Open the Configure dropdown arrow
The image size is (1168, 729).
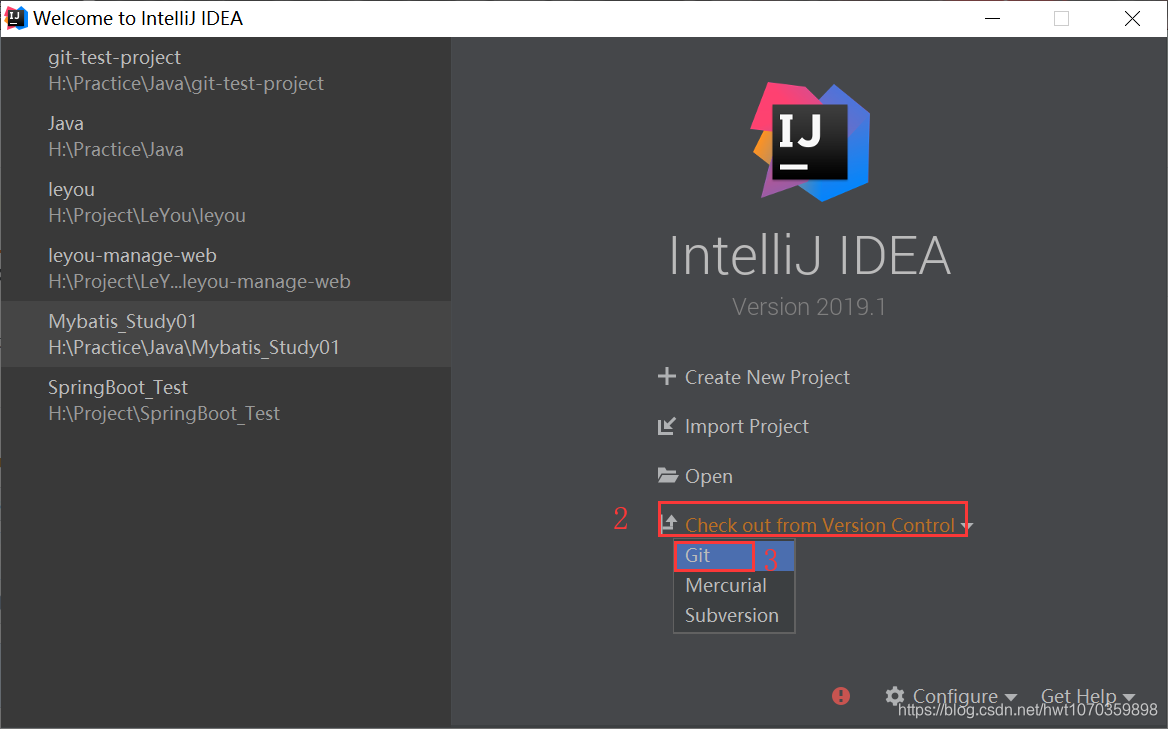(x=1011, y=698)
